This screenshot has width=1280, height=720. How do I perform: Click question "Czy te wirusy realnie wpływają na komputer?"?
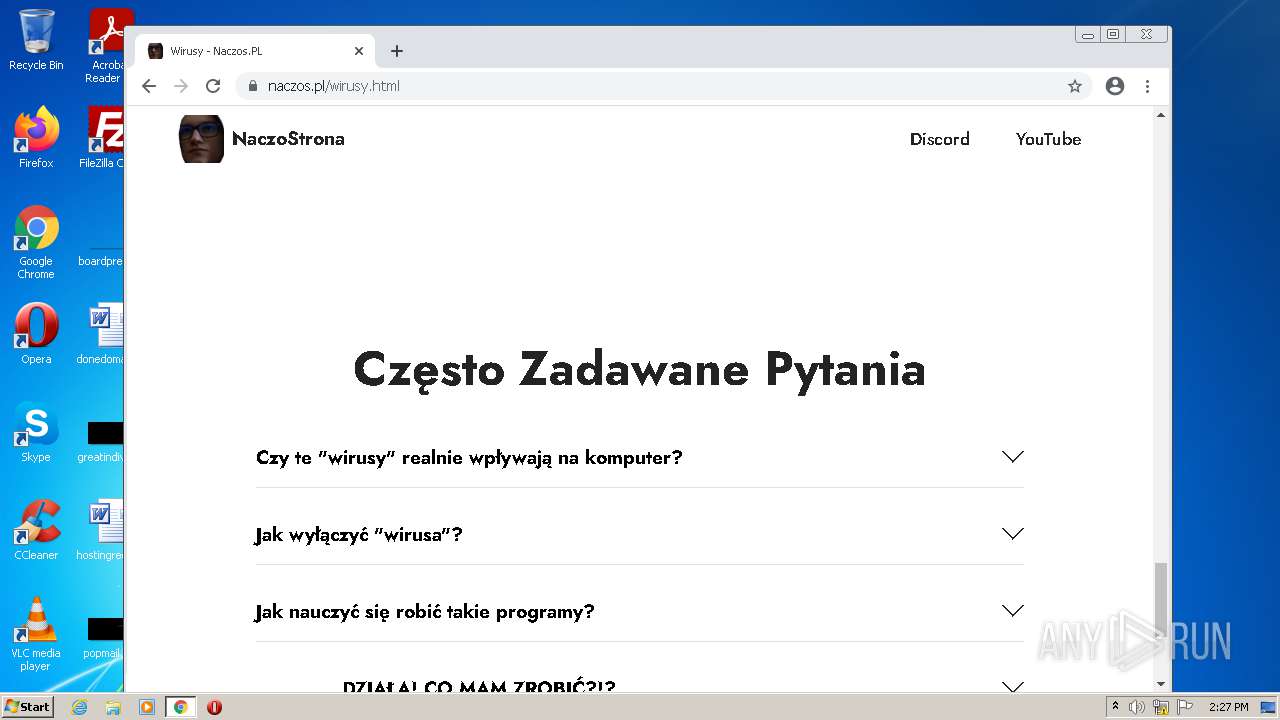[469, 458]
